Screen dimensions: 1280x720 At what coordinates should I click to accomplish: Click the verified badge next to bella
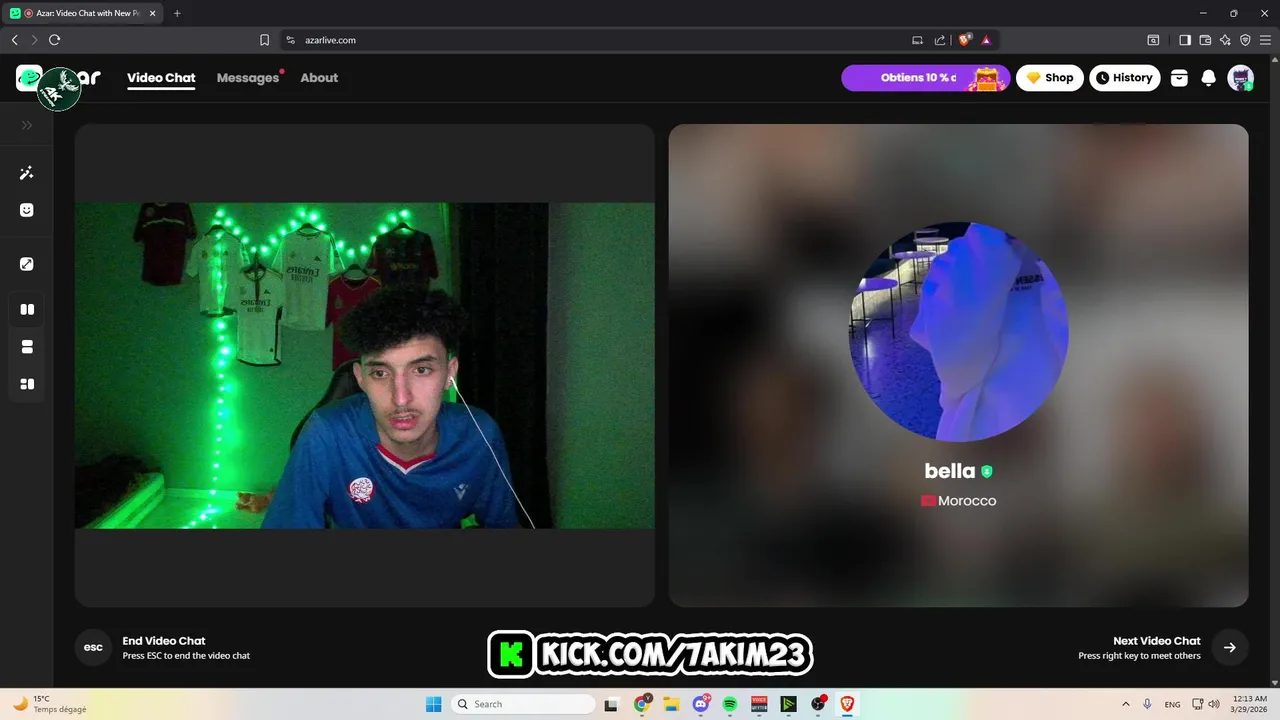987,471
